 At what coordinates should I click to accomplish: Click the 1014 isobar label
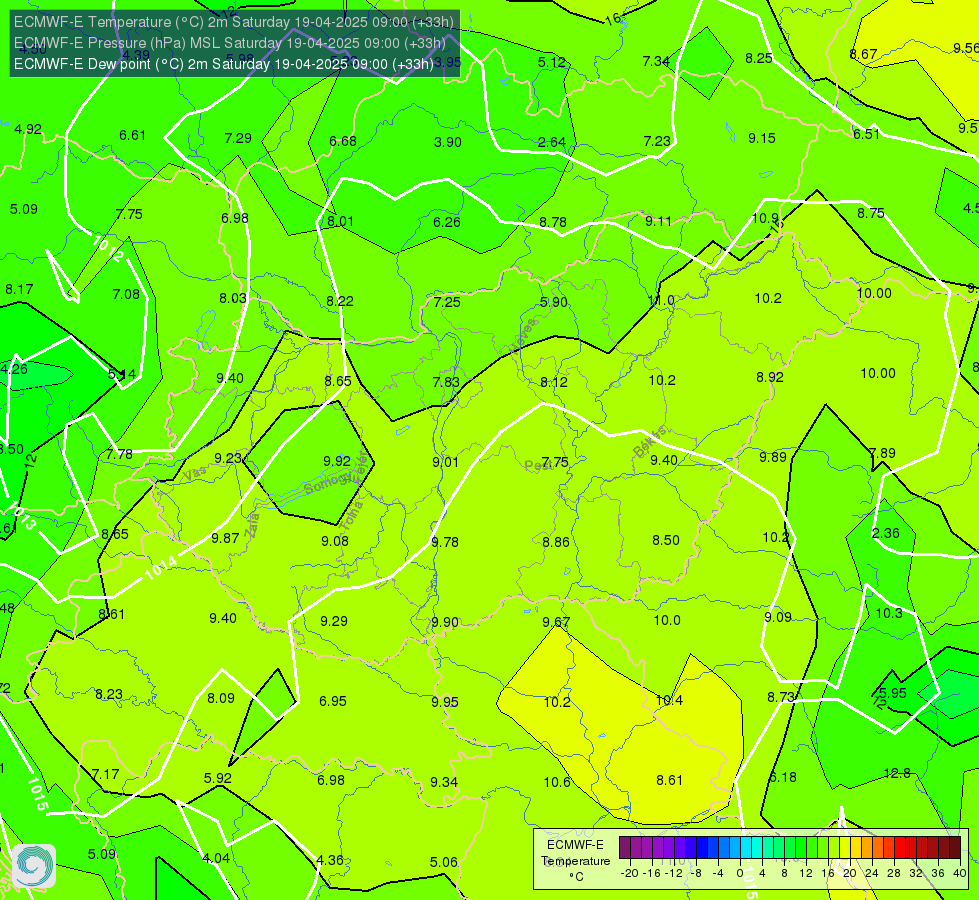[x=161, y=568]
